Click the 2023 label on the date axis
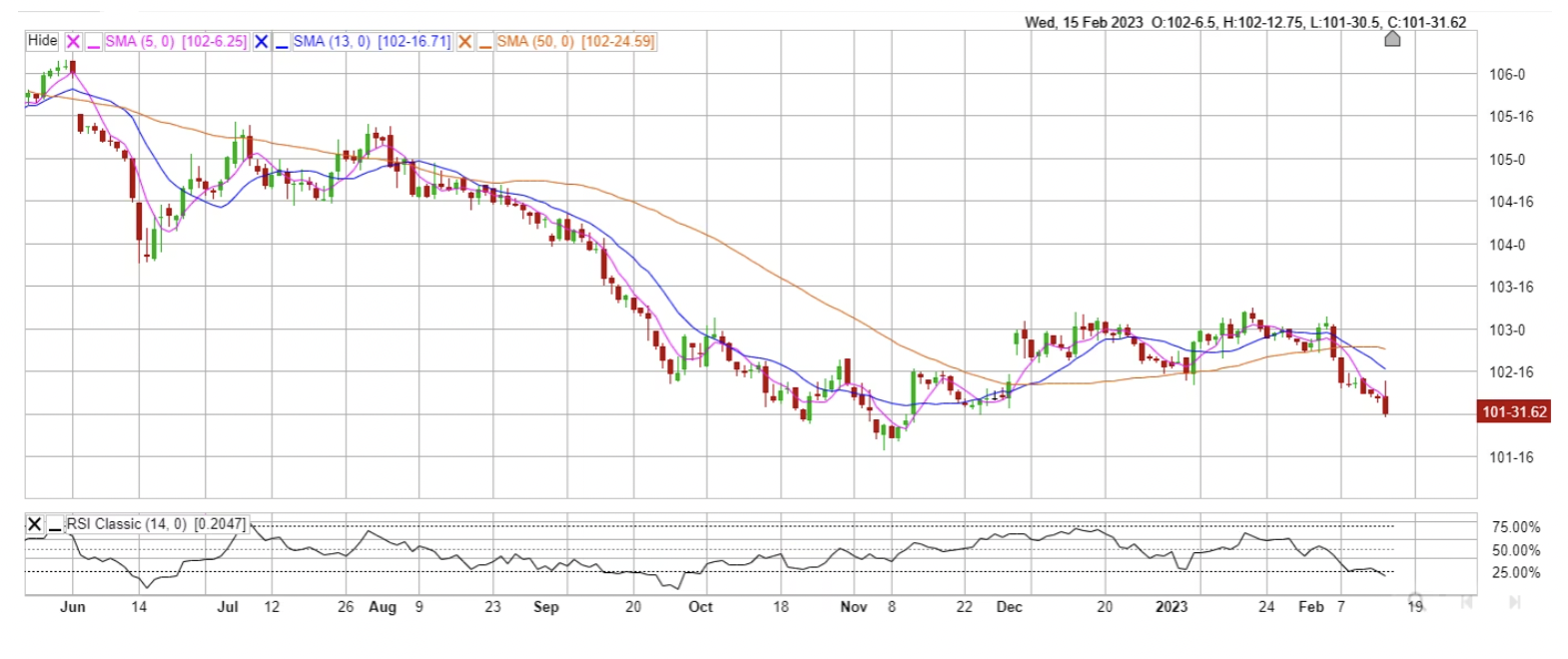This screenshot has height=659, width=1568. (1171, 607)
